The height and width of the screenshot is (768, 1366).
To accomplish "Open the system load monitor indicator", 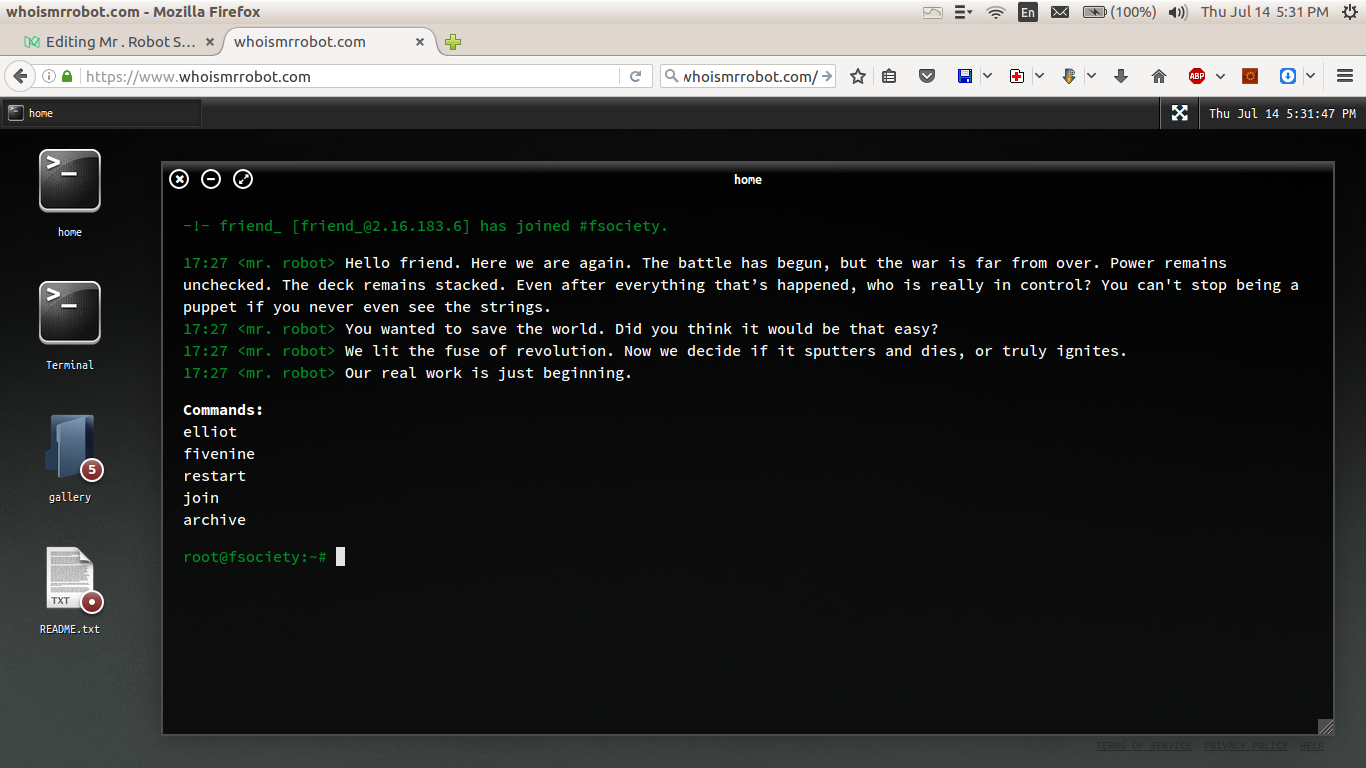I will pos(932,12).
